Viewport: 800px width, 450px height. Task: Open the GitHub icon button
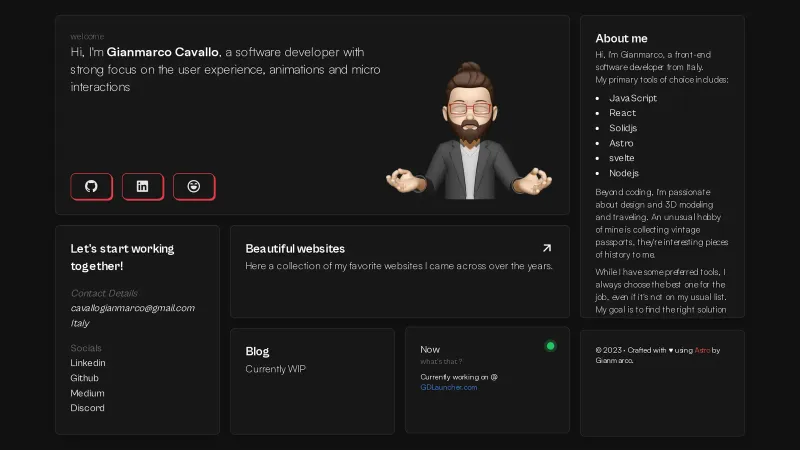click(91, 186)
